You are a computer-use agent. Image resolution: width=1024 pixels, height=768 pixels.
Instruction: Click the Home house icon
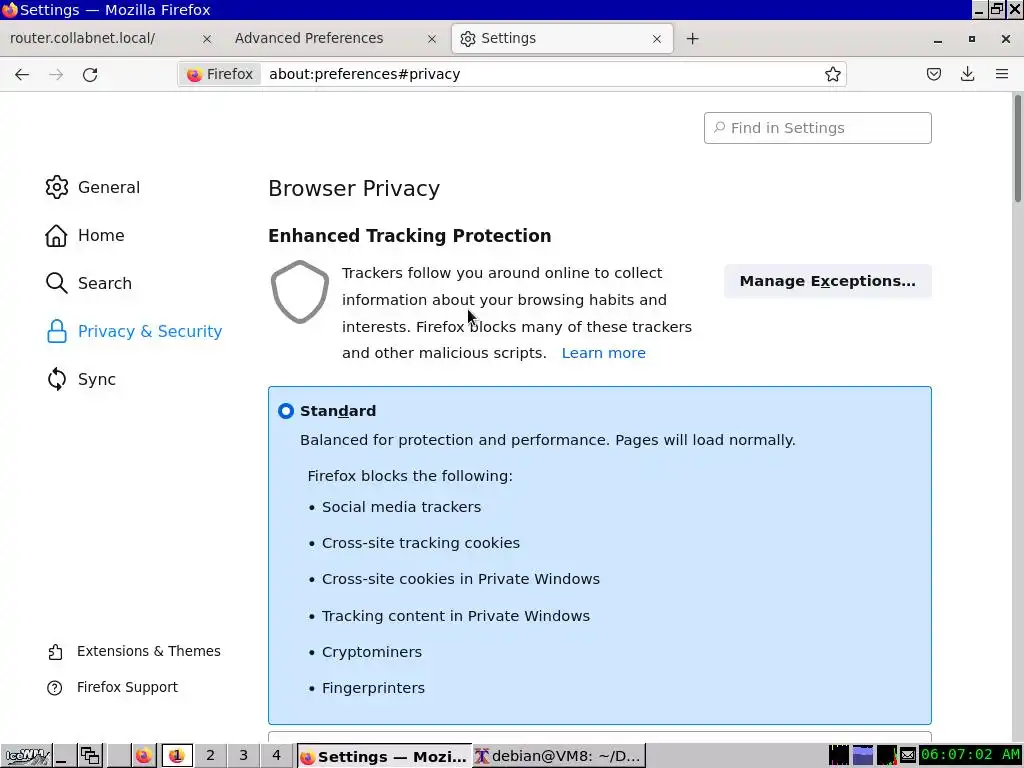[56, 236]
